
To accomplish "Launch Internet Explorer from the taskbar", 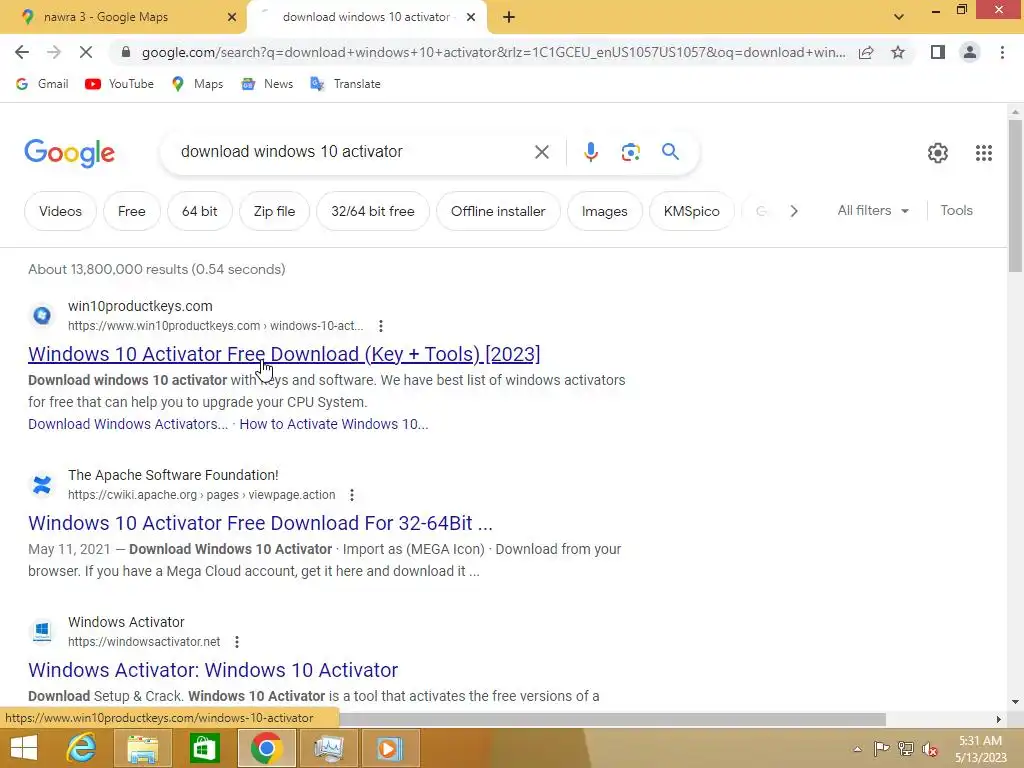I will 82,748.
